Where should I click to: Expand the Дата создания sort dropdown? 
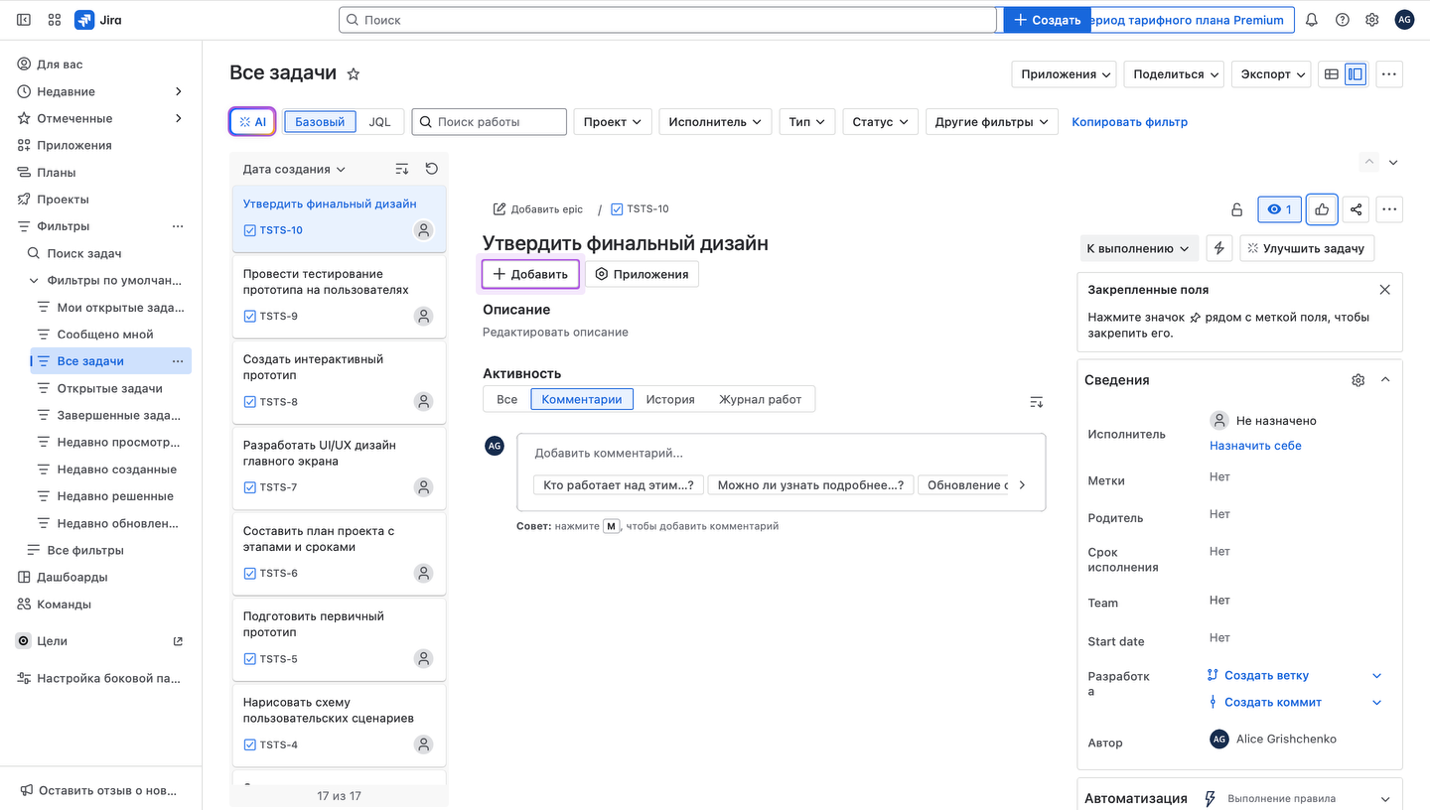click(294, 169)
